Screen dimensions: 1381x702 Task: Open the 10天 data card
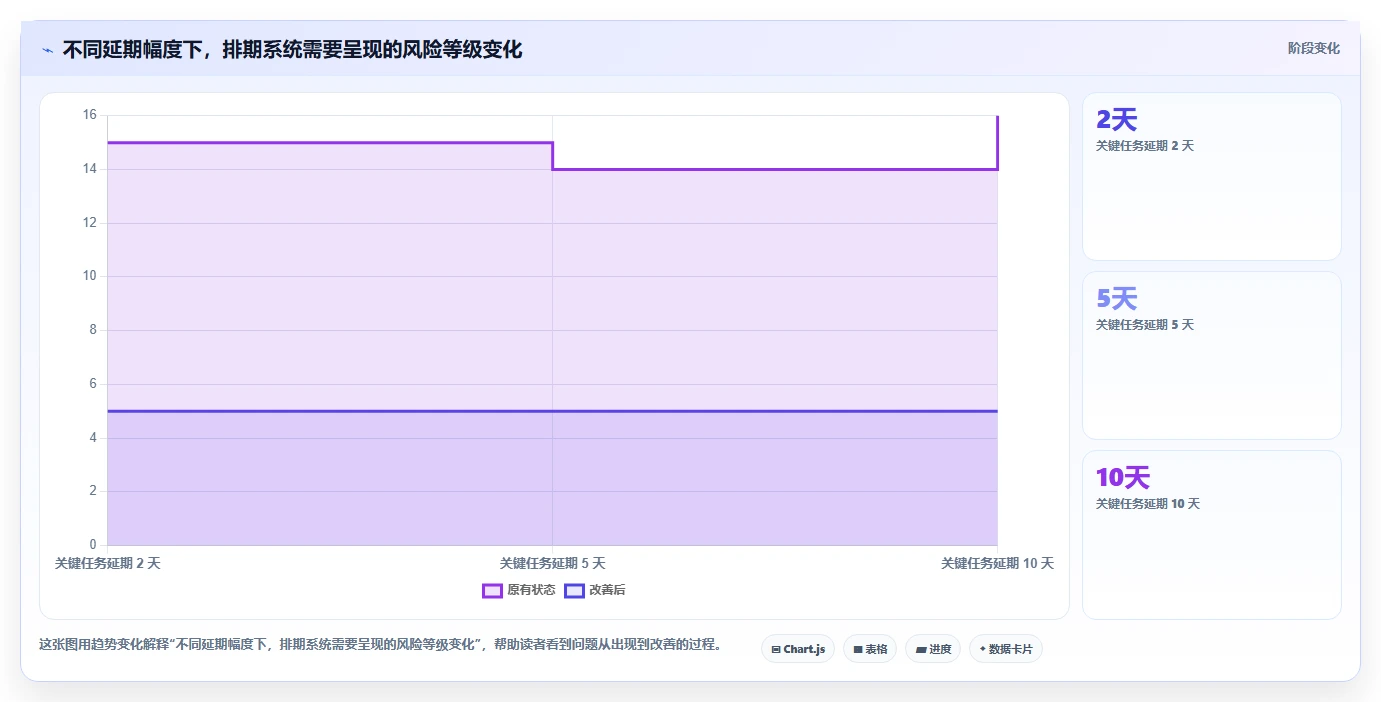click(1212, 535)
